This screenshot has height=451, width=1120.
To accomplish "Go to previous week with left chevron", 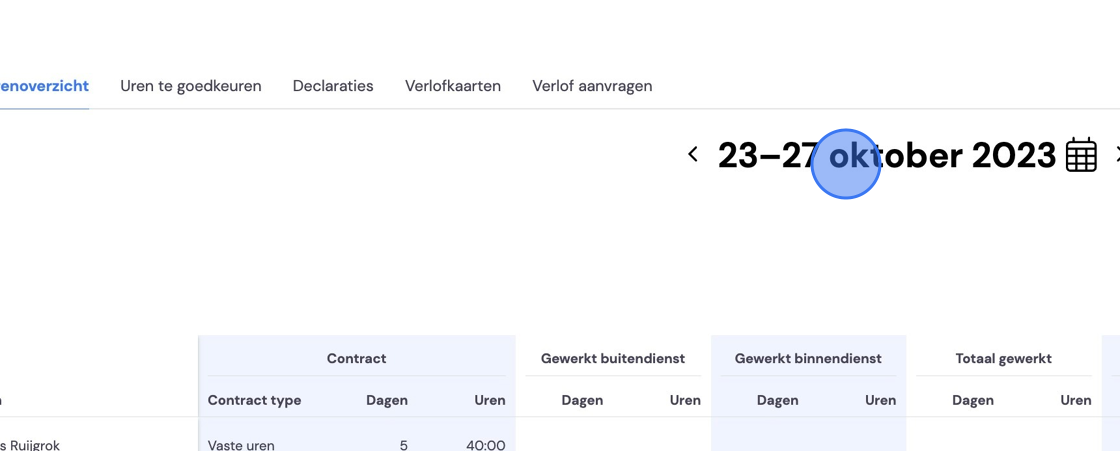I will [x=692, y=154].
